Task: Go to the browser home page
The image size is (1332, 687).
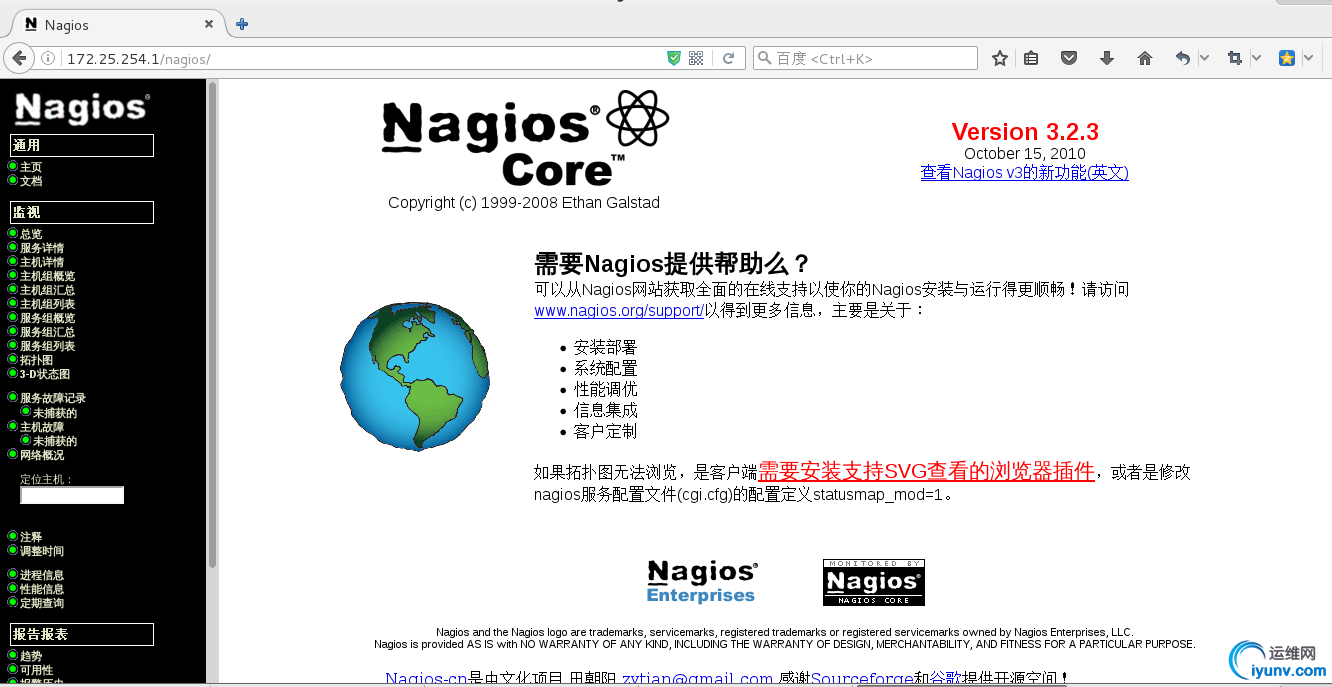Action: point(1145,59)
